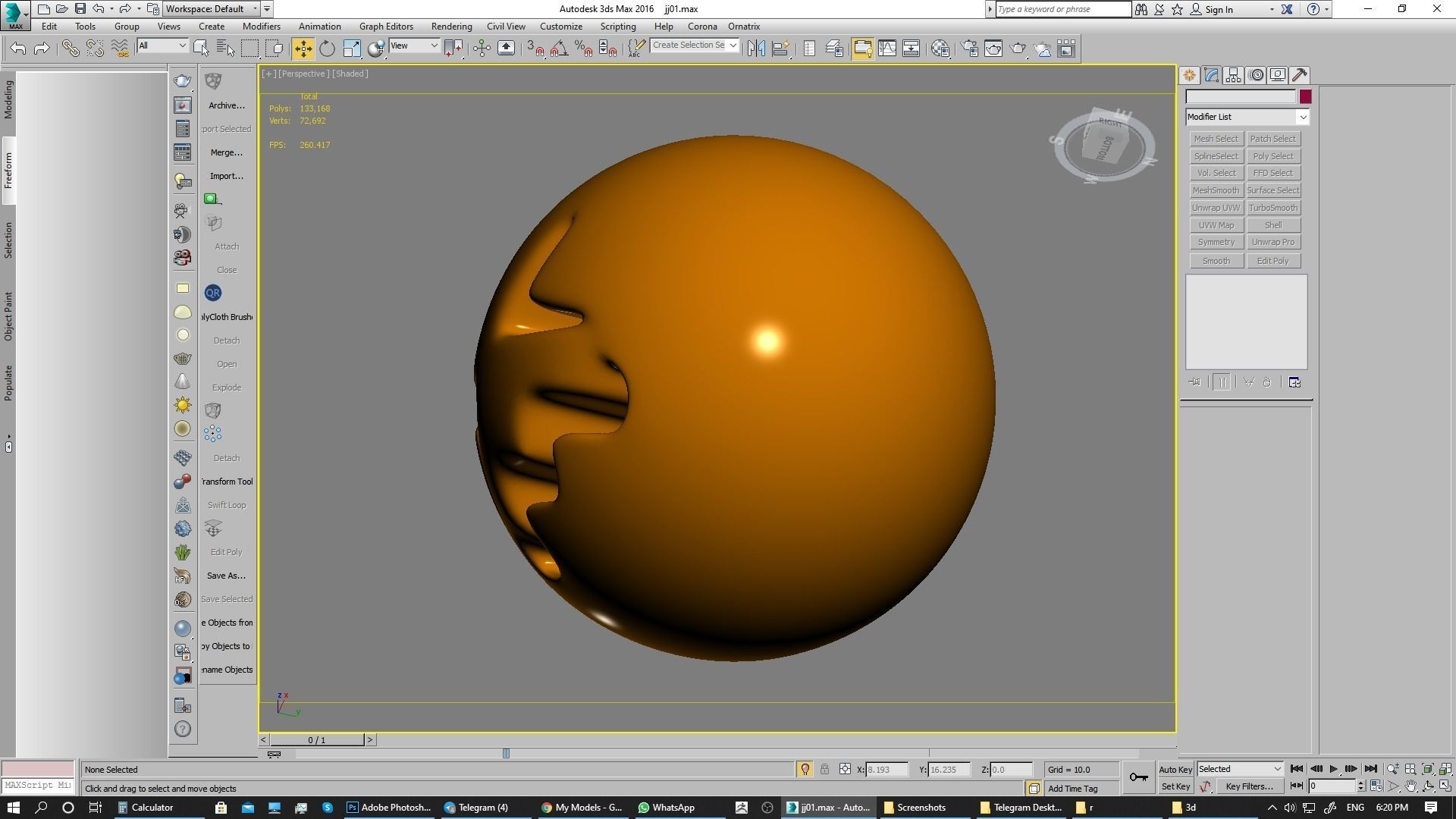Open the Animation menu
The width and height of the screenshot is (1456, 819).
(319, 27)
